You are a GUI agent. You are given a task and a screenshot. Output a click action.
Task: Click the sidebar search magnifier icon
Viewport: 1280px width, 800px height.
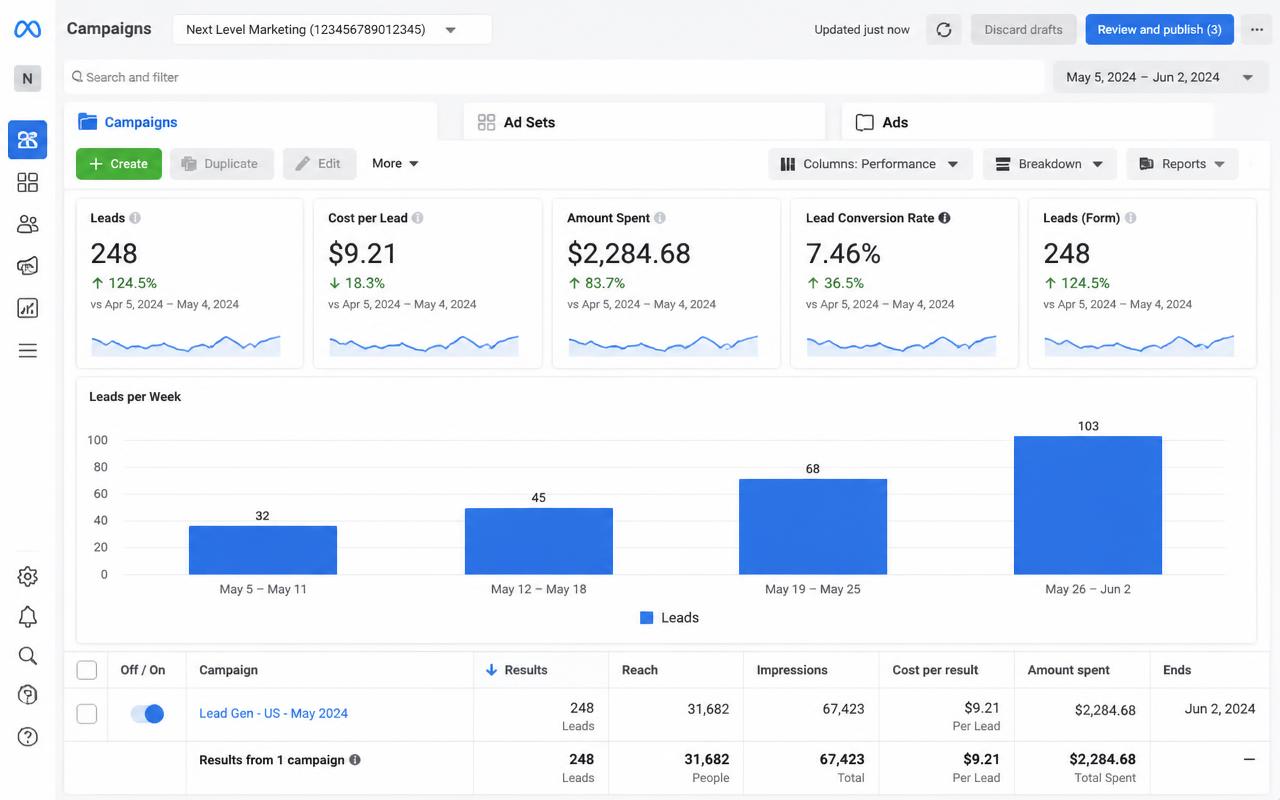(x=27, y=656)
